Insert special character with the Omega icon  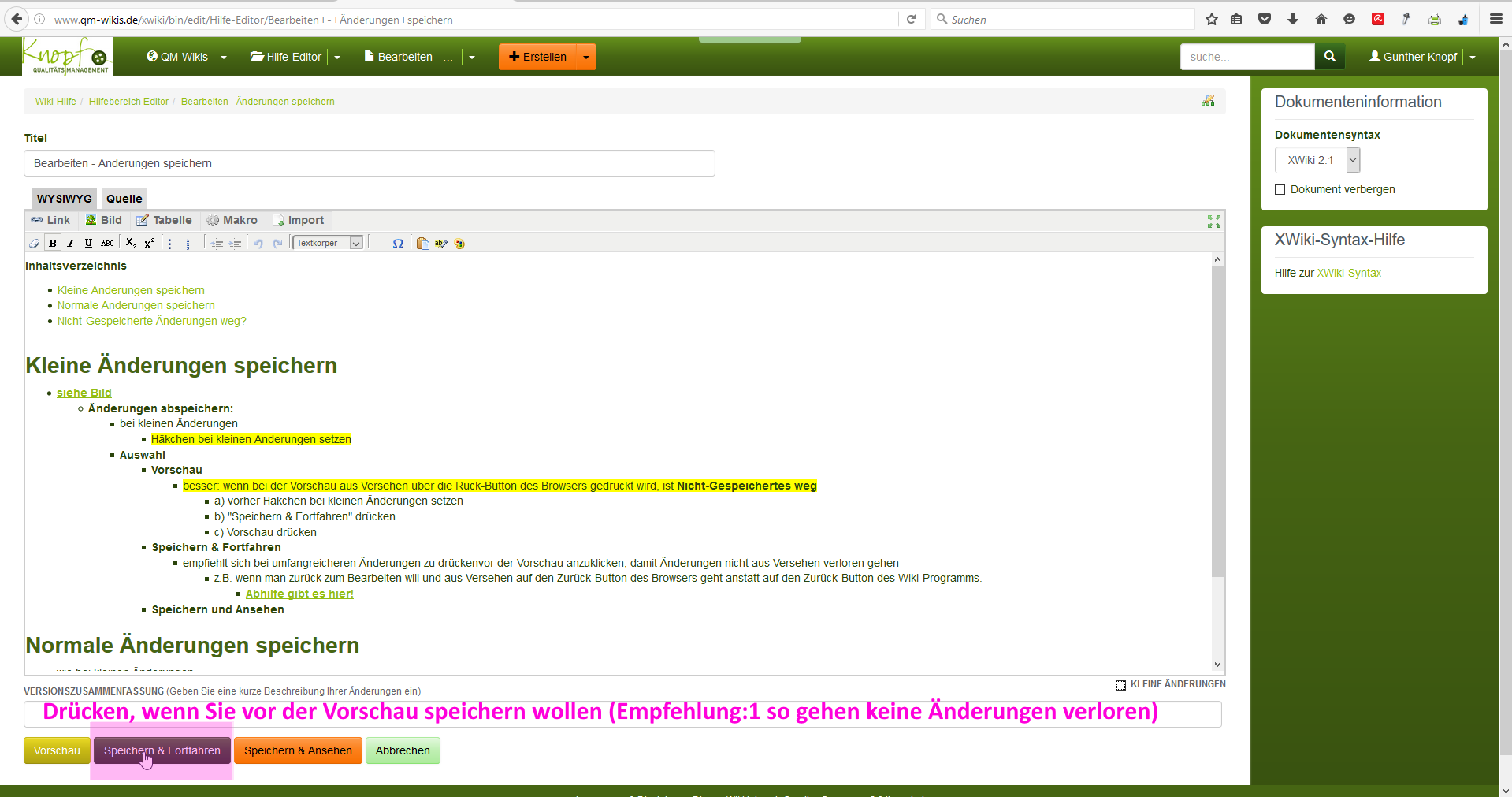pyautogui.click(x=399, y=244)
